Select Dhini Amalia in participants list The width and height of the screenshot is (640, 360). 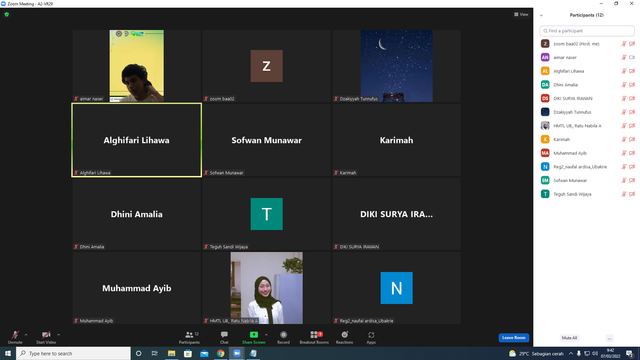click(587, 85)
